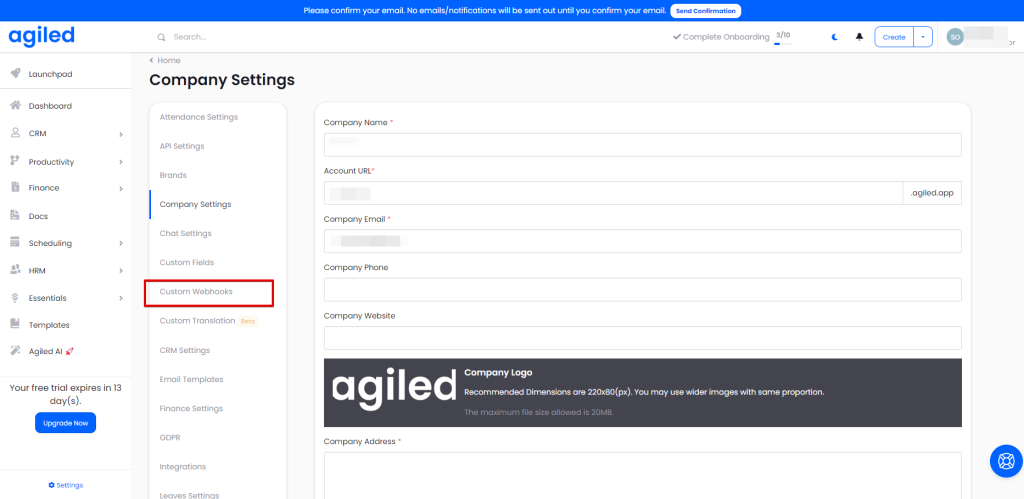This screenshot has height=499, width=1024.
Task: Click the onboarding progress bar
Action: pyautogui.click(x=783, y=44)
